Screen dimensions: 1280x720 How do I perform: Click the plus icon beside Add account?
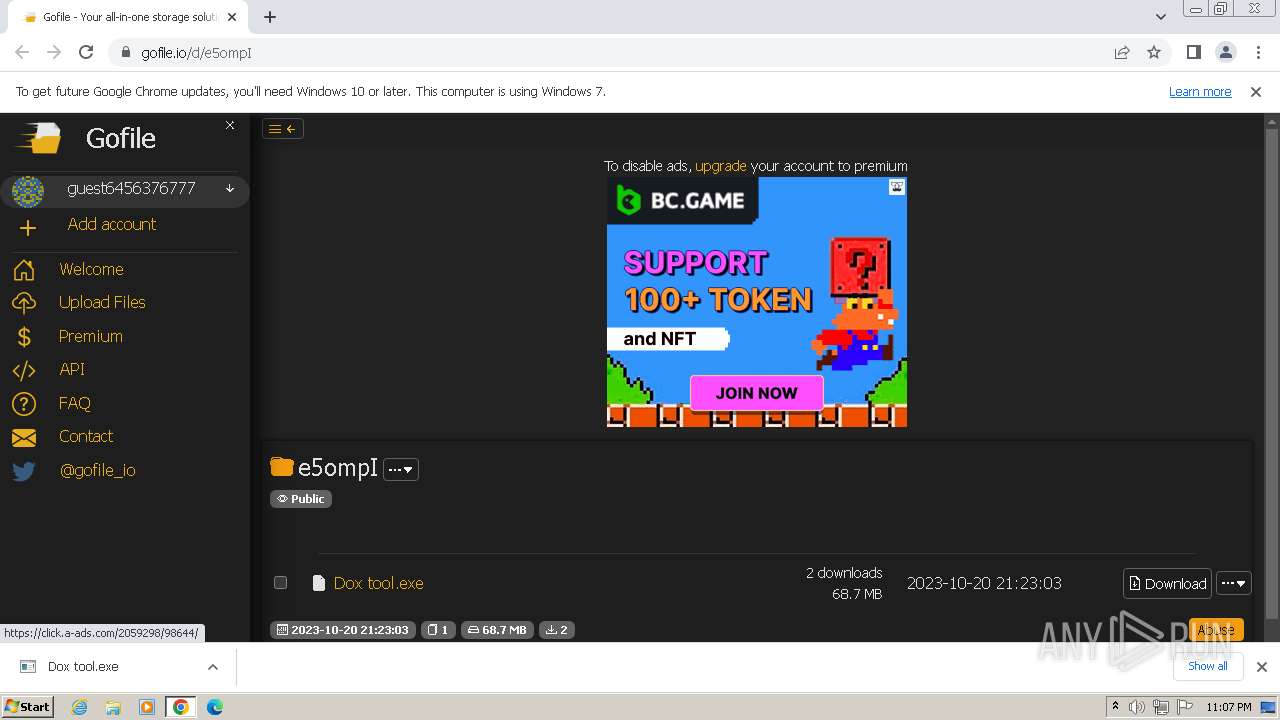(x=27, y=228)
